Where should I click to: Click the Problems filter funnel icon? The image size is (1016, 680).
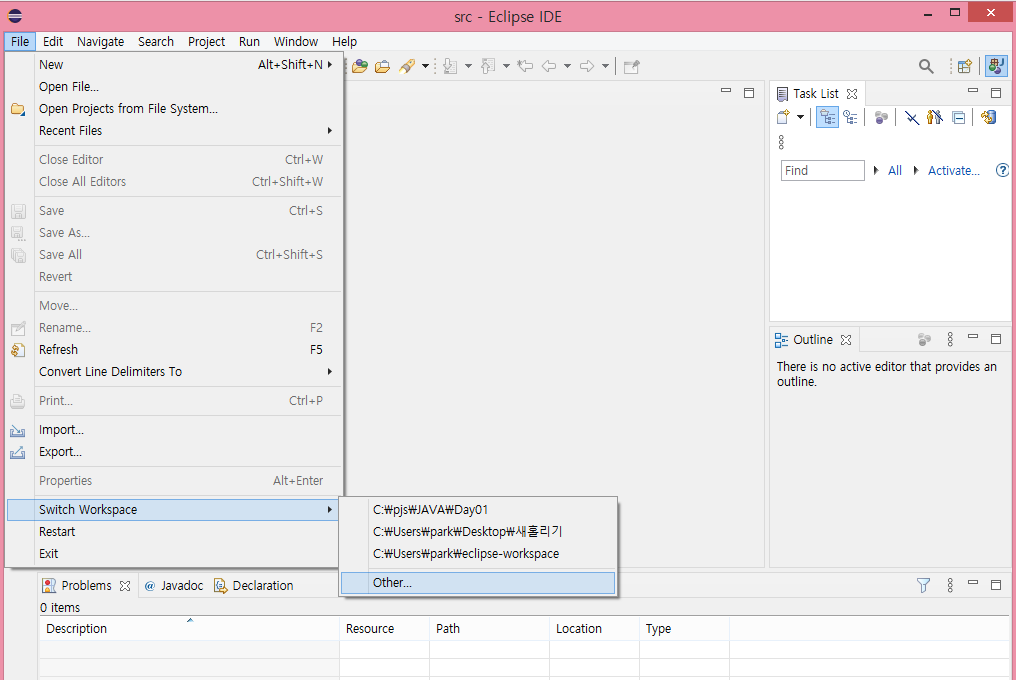923,585
